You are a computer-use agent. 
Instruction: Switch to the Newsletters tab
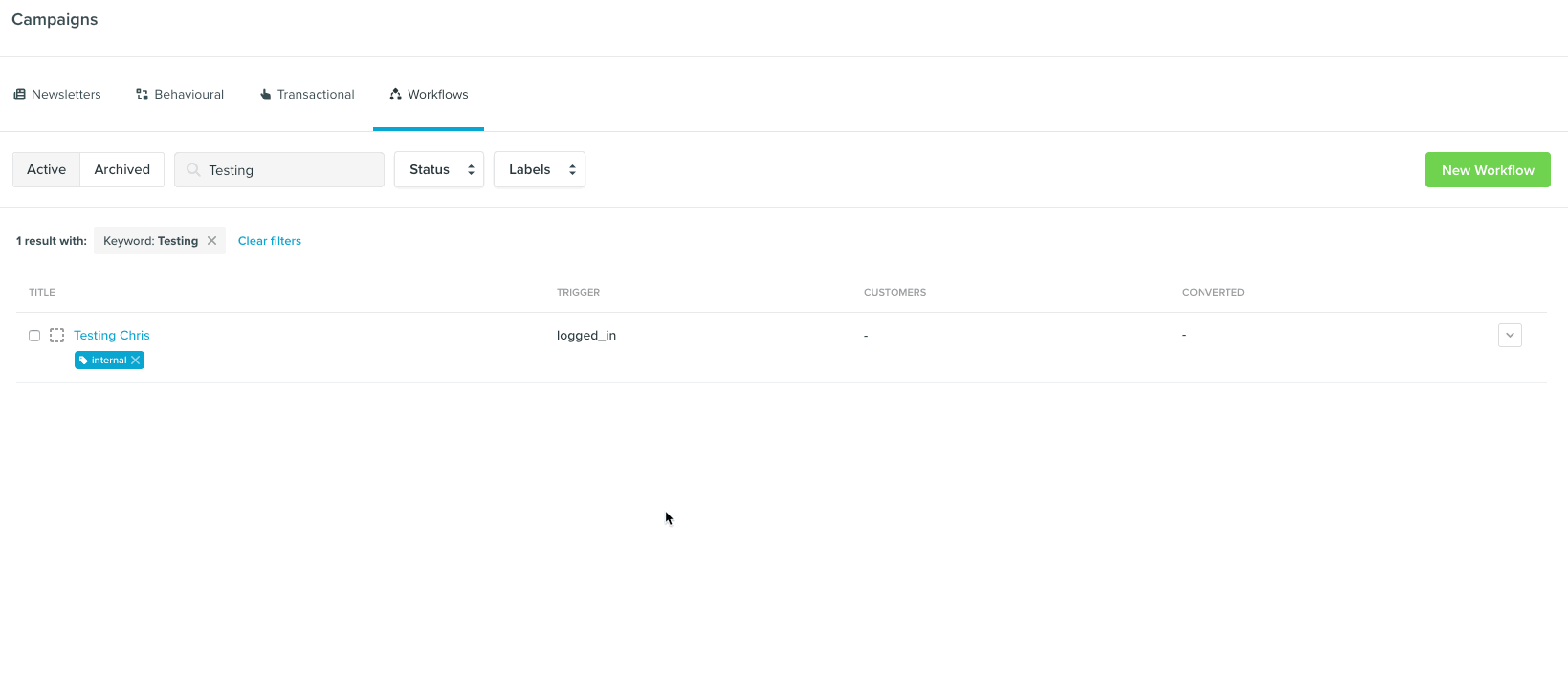pos(66,95)
